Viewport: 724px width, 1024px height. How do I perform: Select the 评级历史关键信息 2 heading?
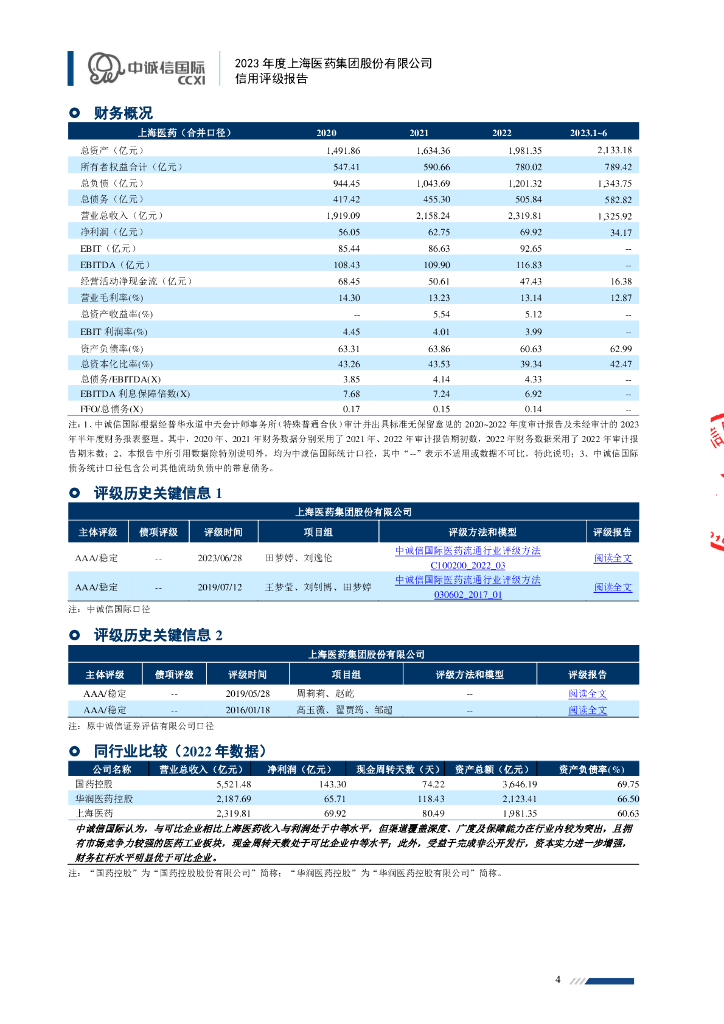tap(158, 635)
